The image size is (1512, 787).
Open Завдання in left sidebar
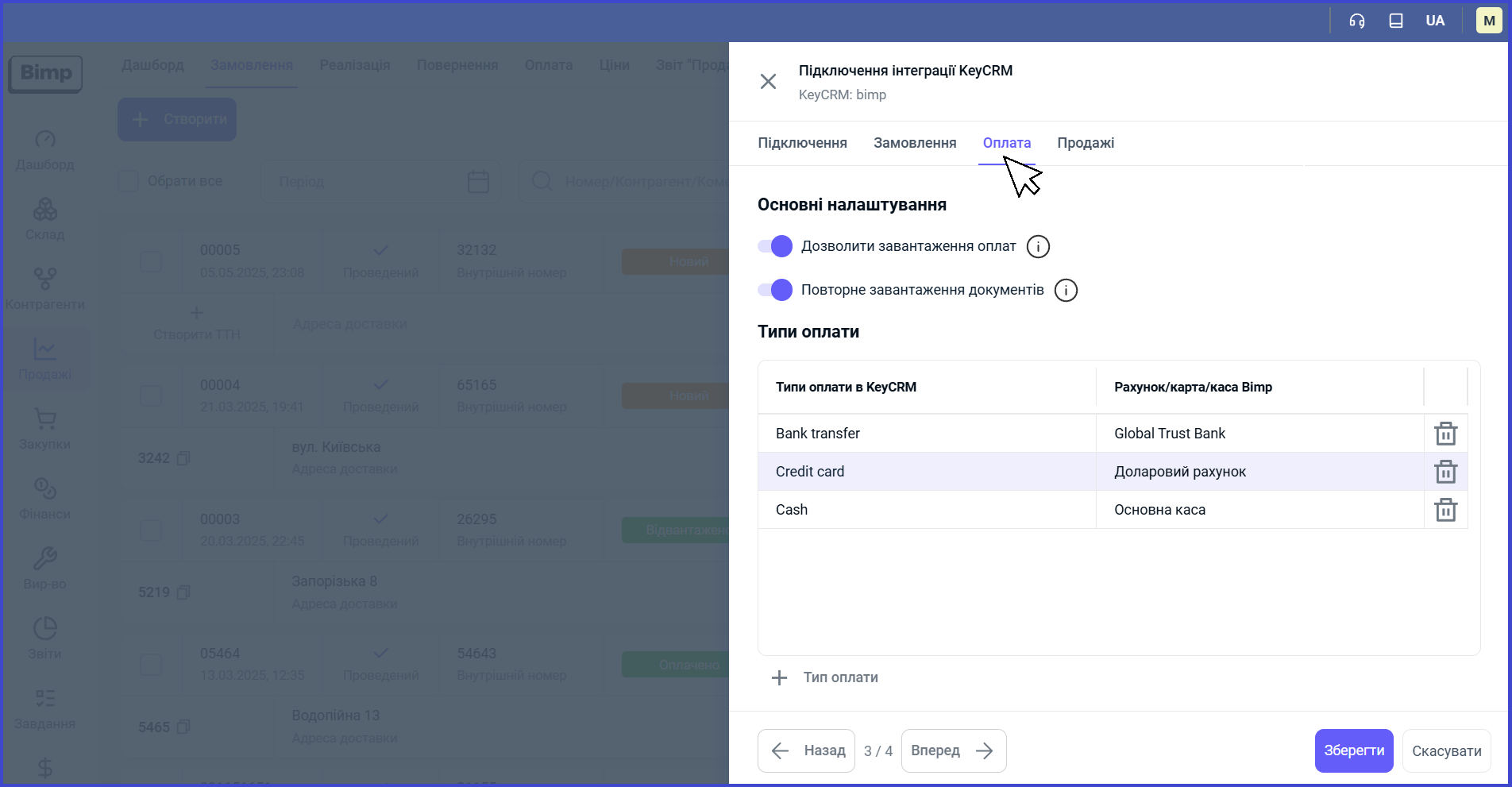(x=45, y=709)
